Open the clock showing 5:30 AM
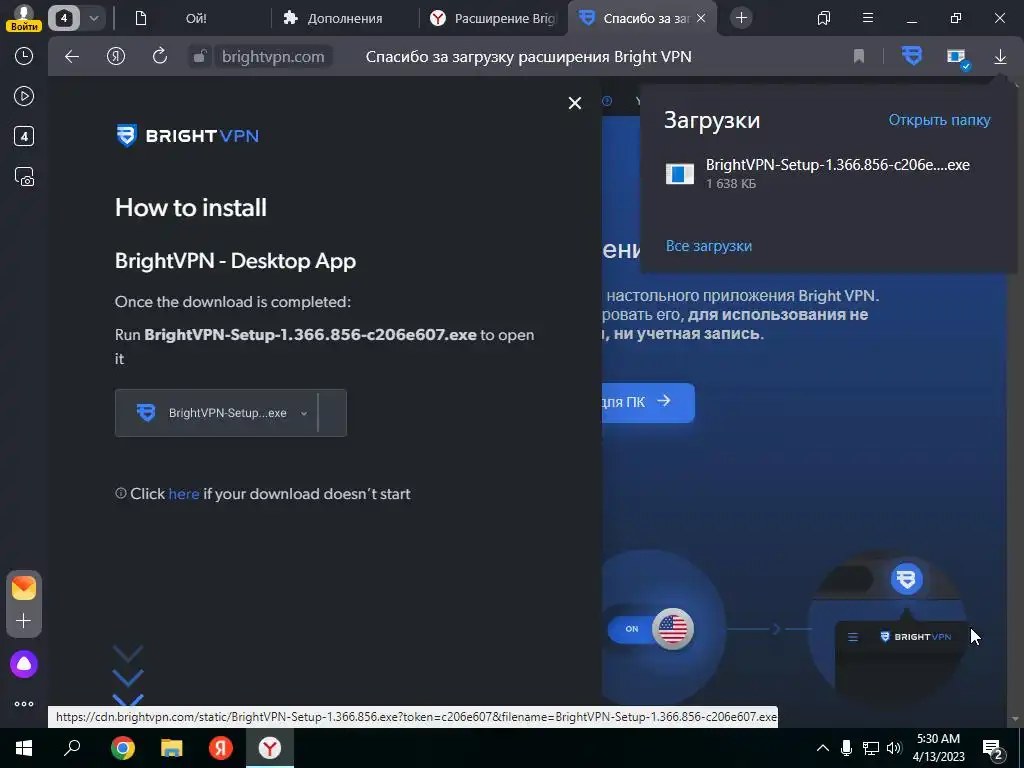 pos(938,748)
